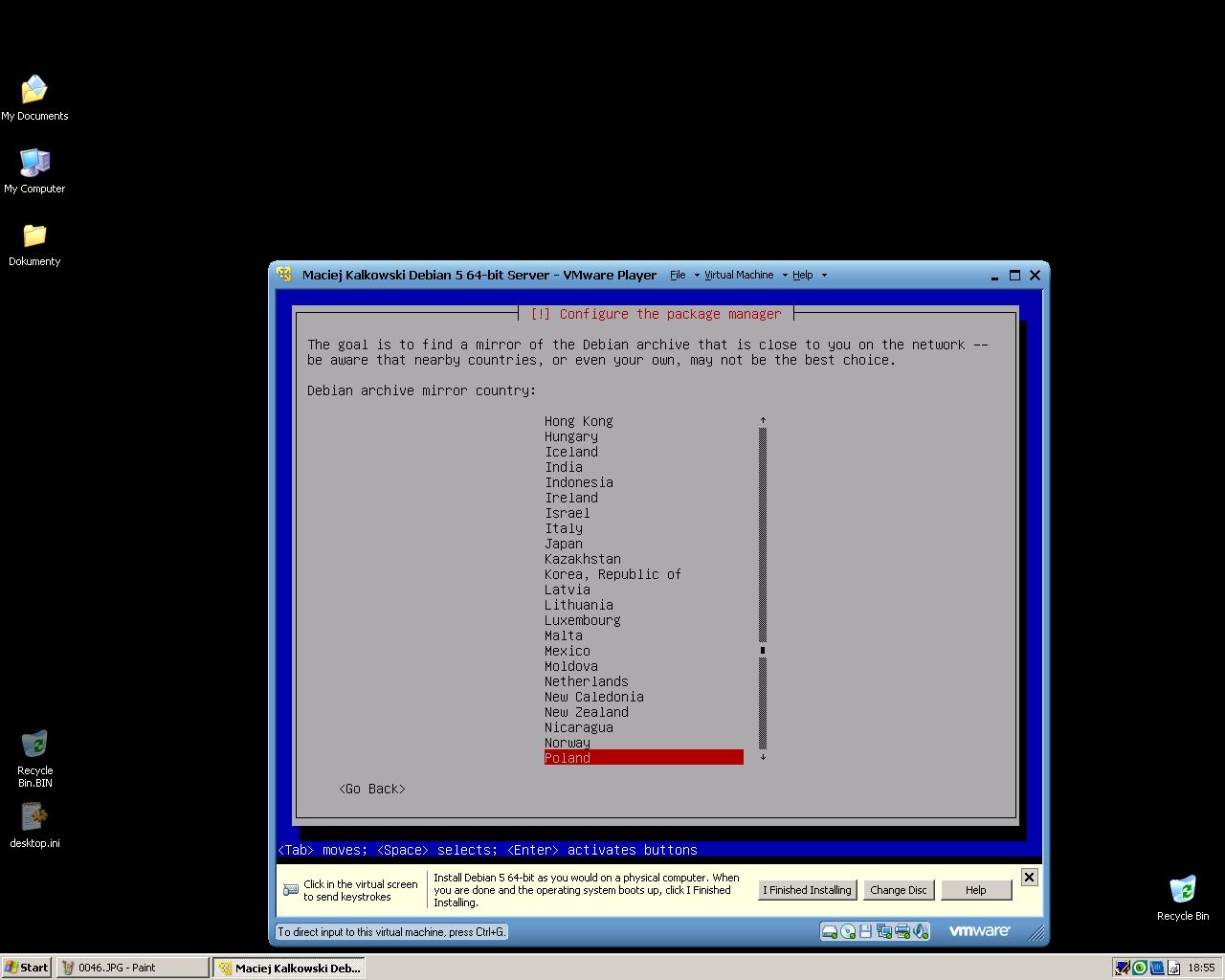Viewport: 1225px width, 980px height.
Task: Click the network connection tray icon
Action: click(1123, 968)
